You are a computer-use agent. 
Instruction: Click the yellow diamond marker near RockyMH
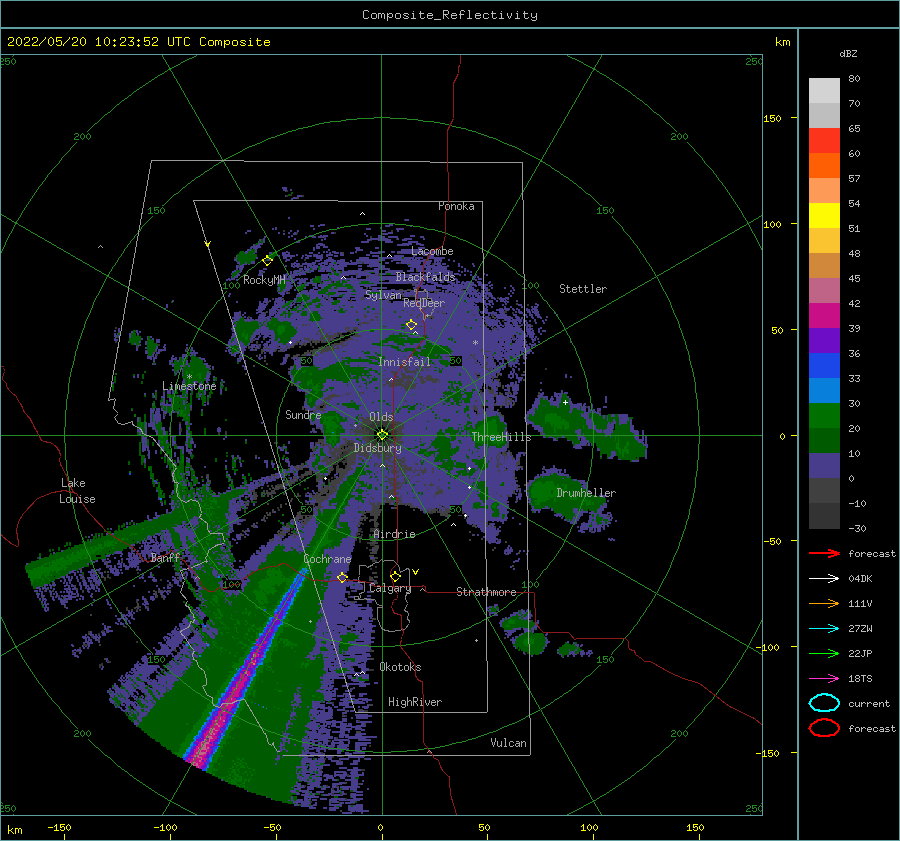267,261
